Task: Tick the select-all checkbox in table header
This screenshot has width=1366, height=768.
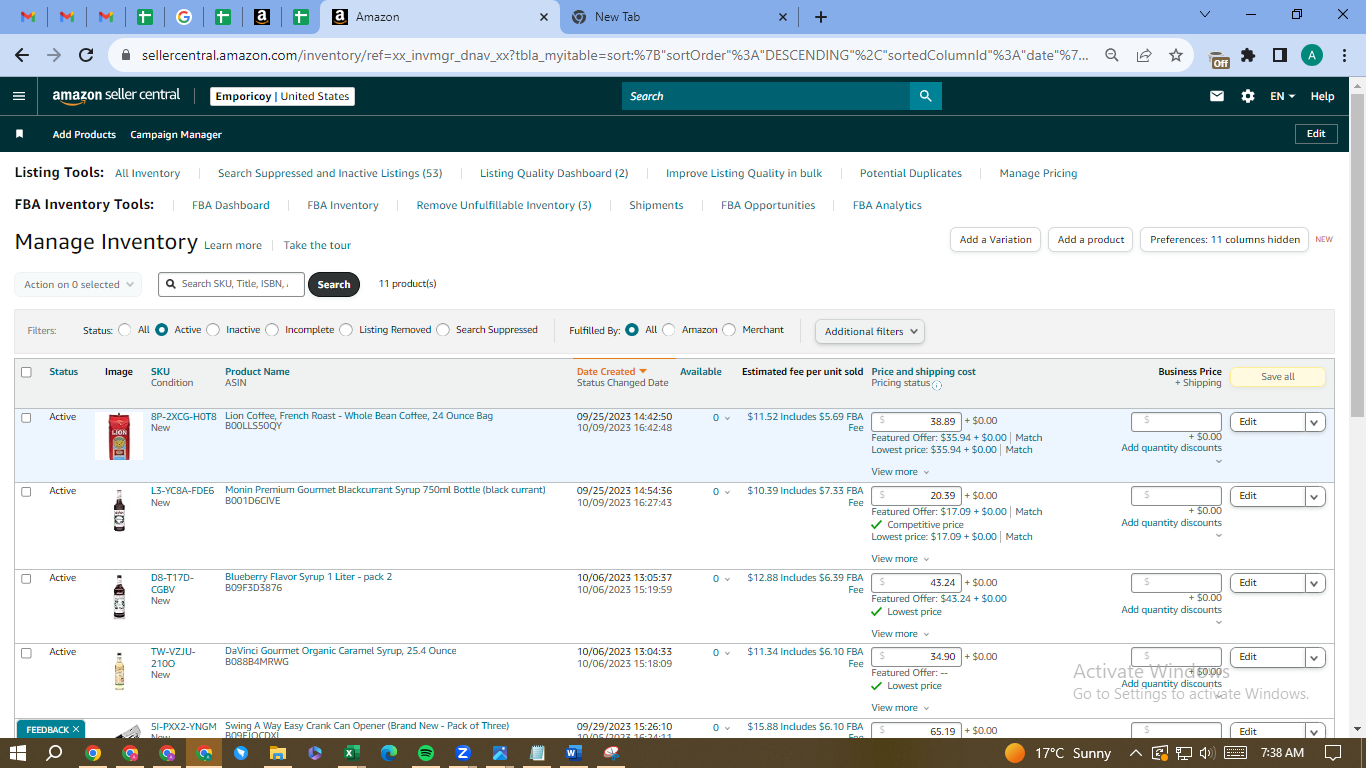Action: pos(26,372)
